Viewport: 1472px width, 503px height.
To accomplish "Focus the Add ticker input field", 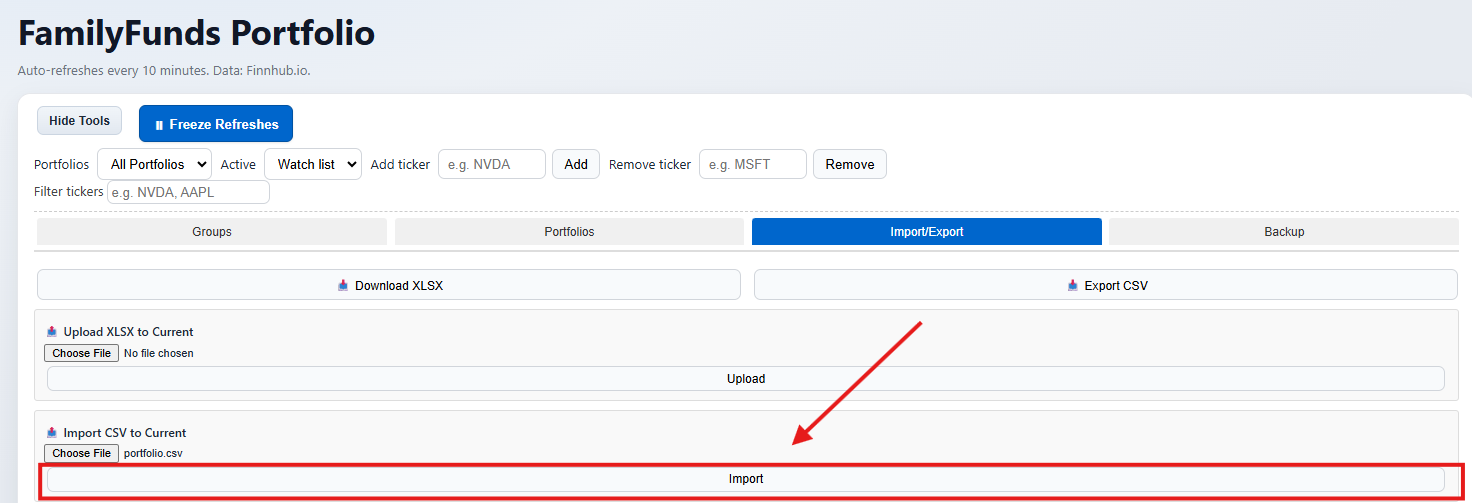I will coord(491,164).
